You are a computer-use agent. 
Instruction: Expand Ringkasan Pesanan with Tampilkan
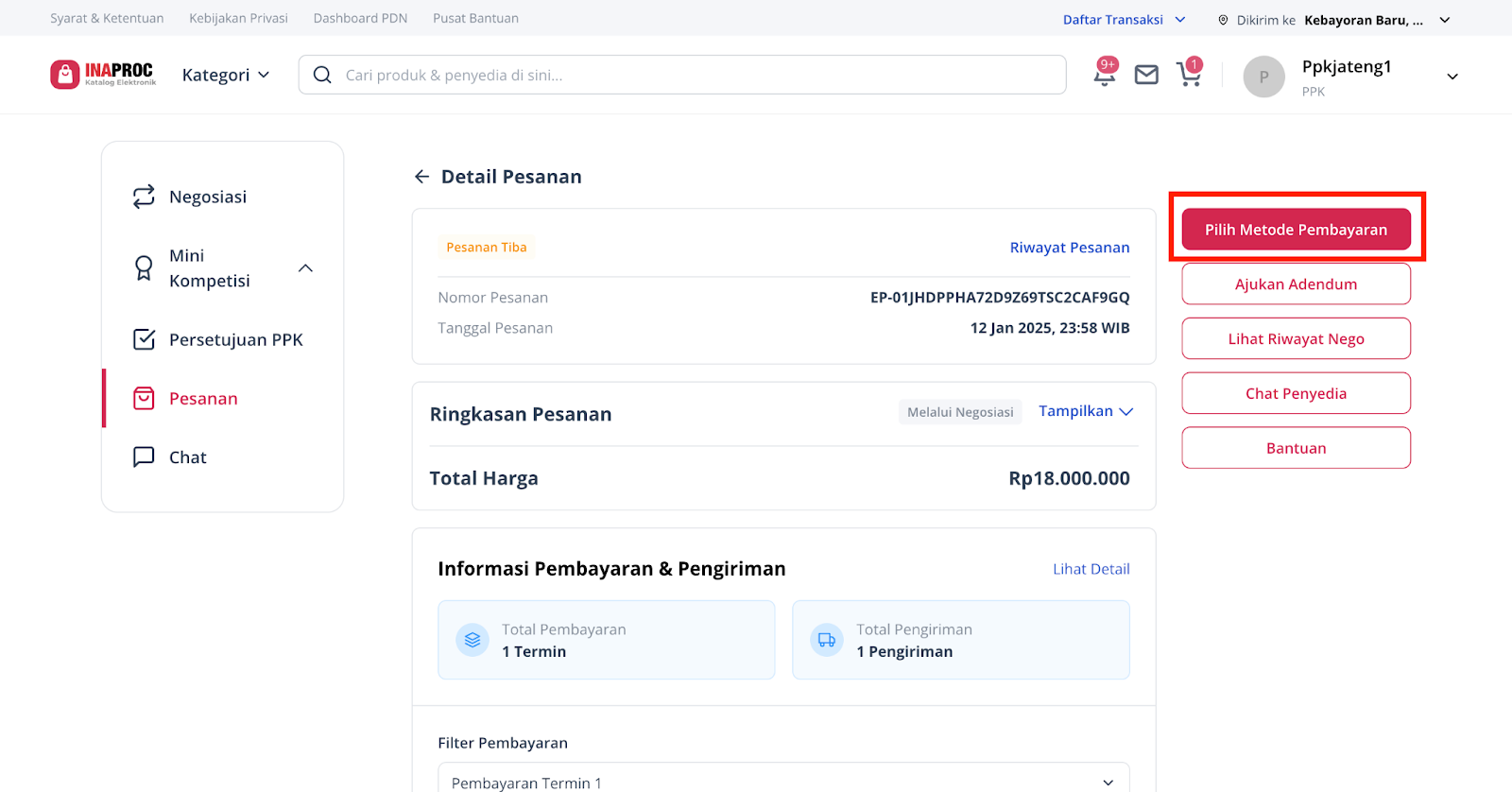click(1086, 411)
